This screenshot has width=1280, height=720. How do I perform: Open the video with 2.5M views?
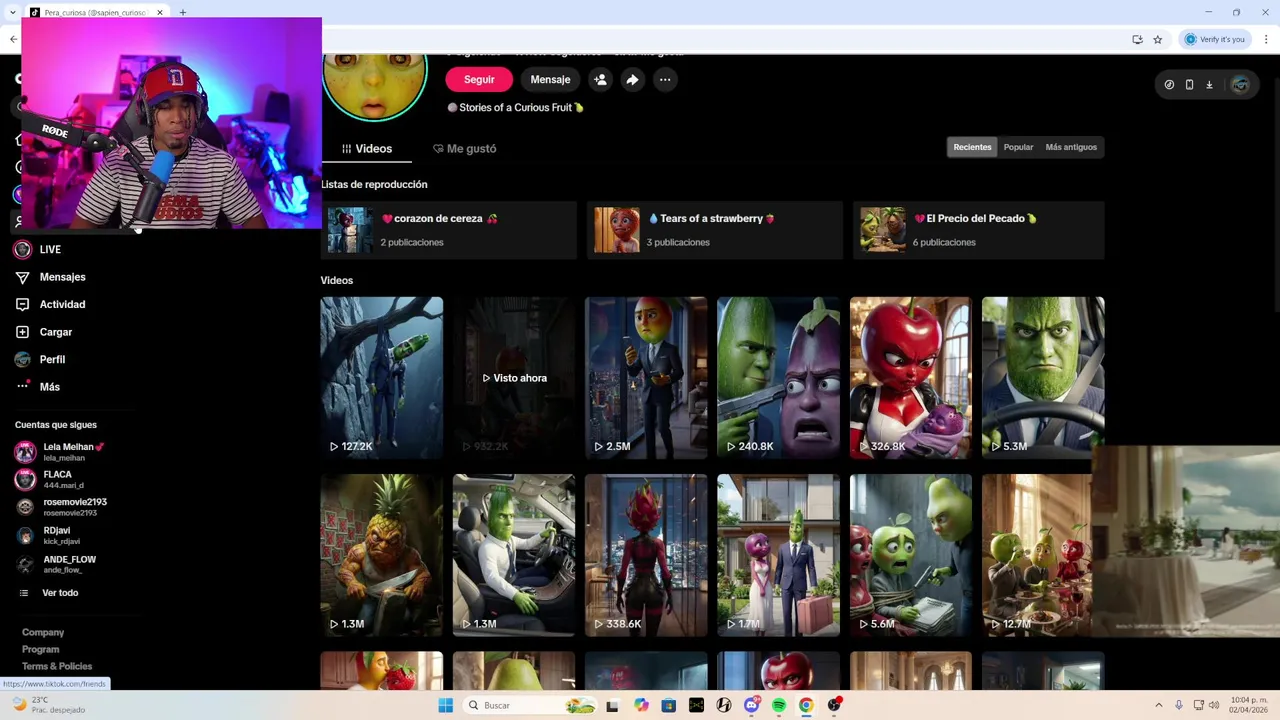click(x=646, y=378)
